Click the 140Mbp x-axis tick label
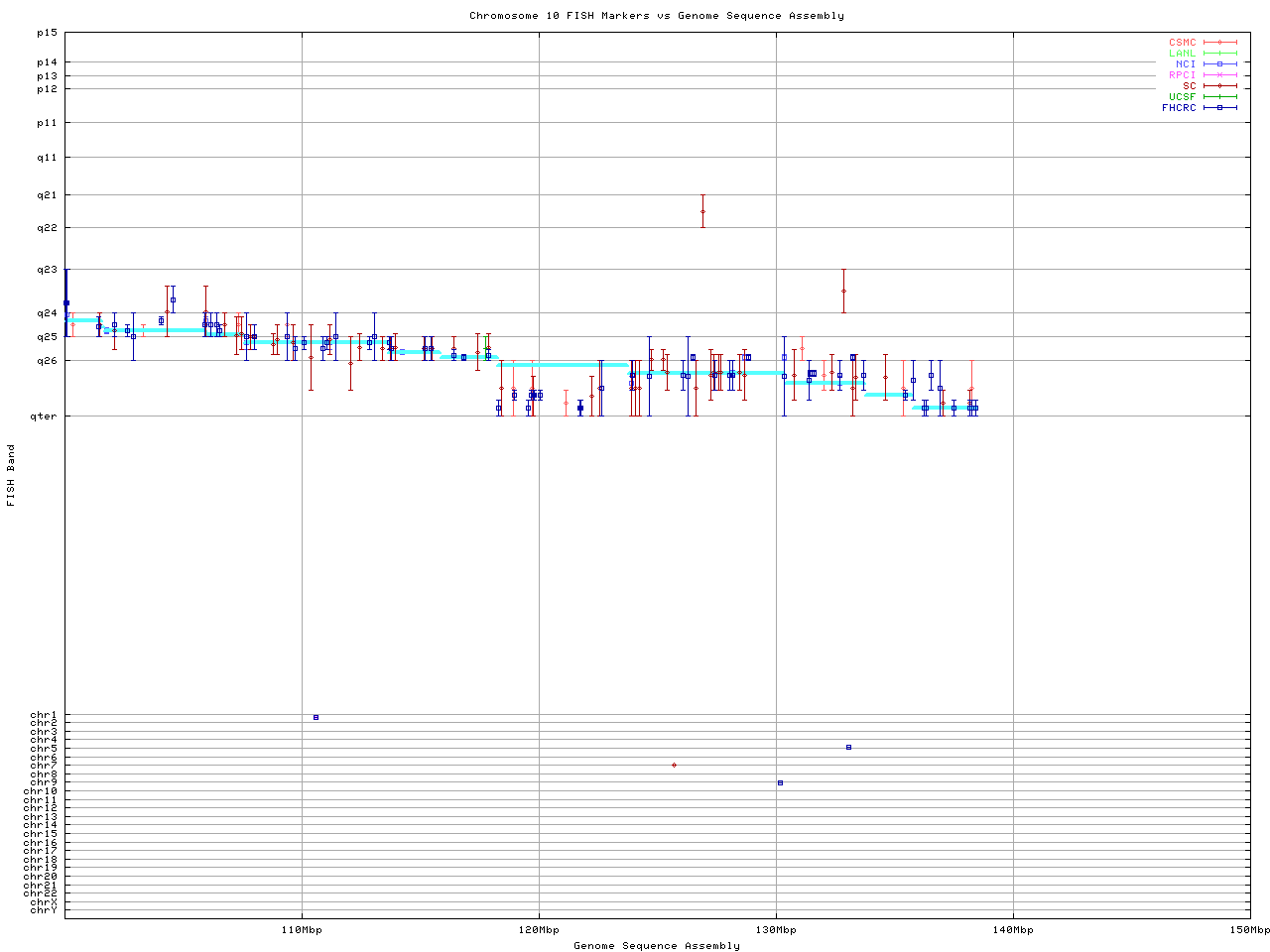 pos(1013,930)
